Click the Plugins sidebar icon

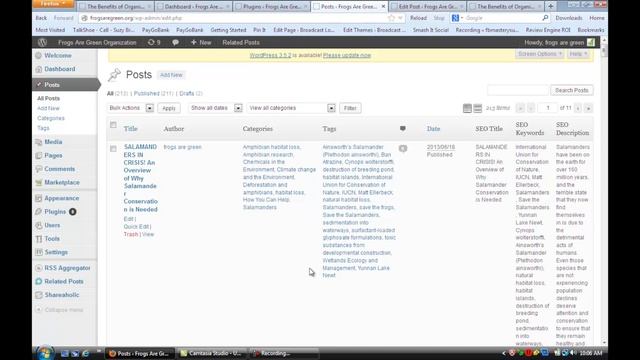click(39, 212)
